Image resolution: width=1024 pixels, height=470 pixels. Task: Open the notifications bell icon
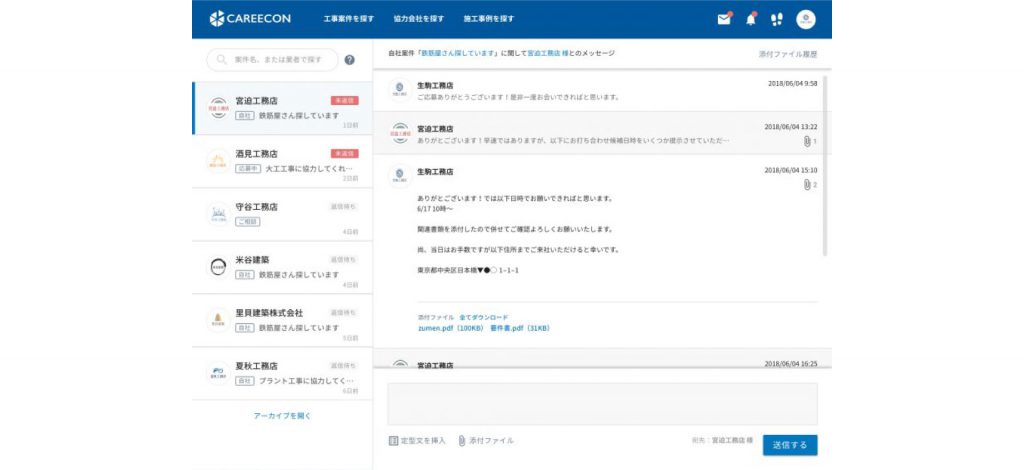coord(751,19)
